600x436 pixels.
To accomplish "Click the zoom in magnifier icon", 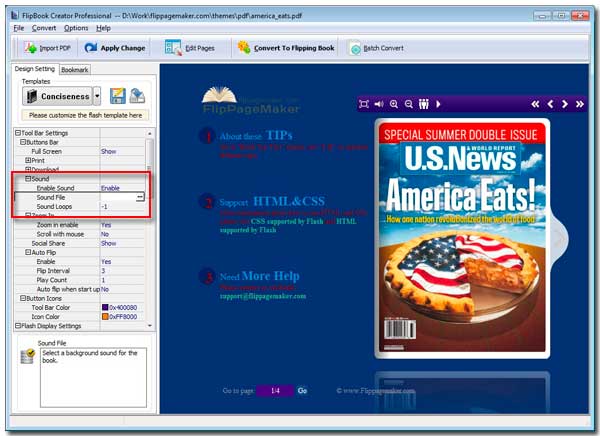I will pos(394,104).
